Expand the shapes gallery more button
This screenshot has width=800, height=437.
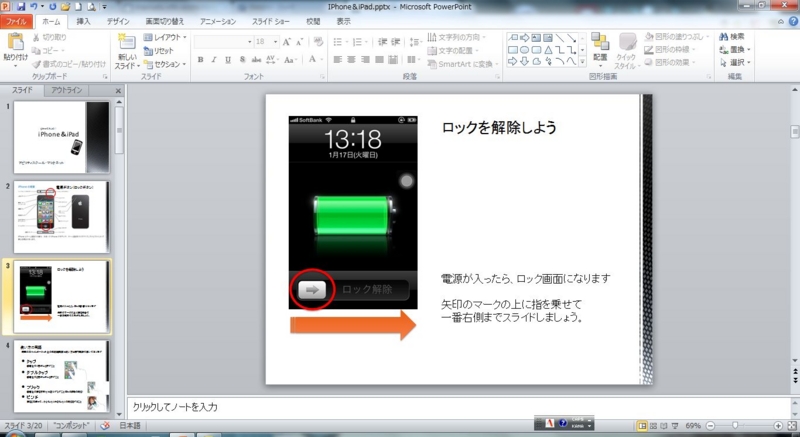pos(582,62)
